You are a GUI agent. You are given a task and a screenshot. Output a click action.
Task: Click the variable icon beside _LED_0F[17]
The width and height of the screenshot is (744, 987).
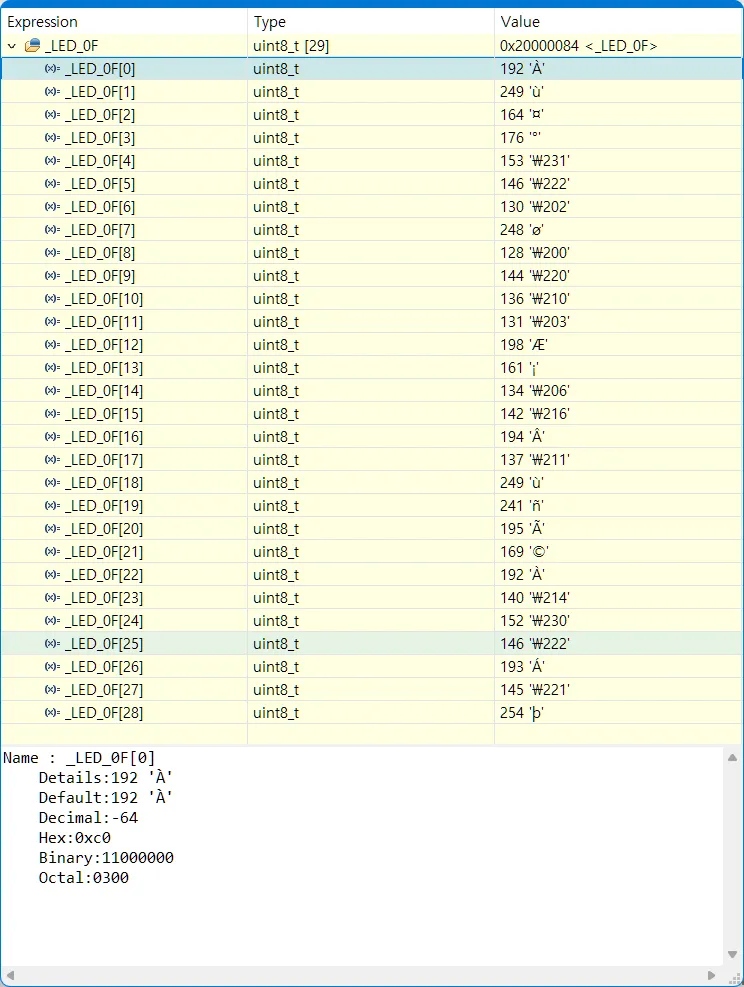[52, 460]
